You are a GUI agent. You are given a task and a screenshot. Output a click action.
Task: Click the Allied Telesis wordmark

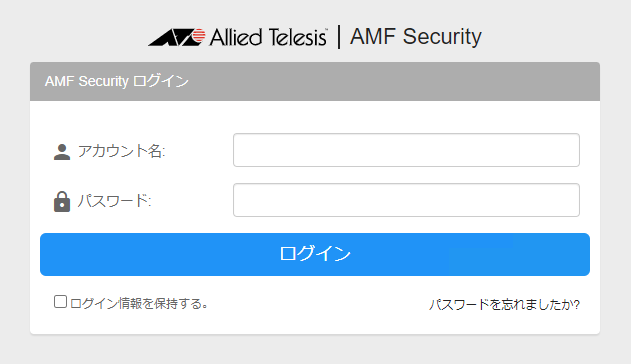coord(268,37)
